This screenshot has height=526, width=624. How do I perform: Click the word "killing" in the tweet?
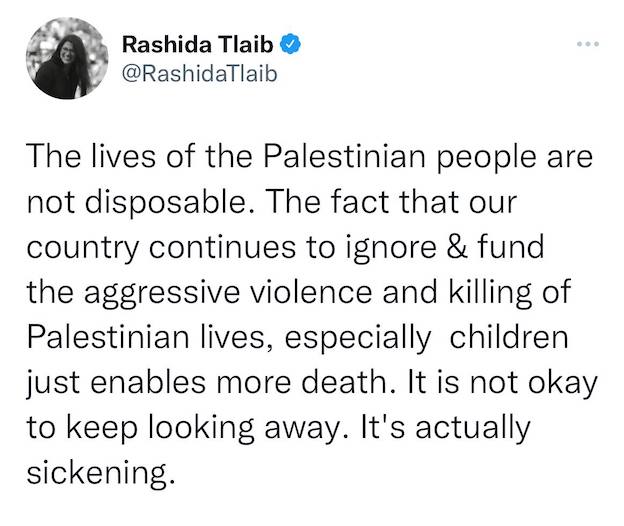pos(491,294)
